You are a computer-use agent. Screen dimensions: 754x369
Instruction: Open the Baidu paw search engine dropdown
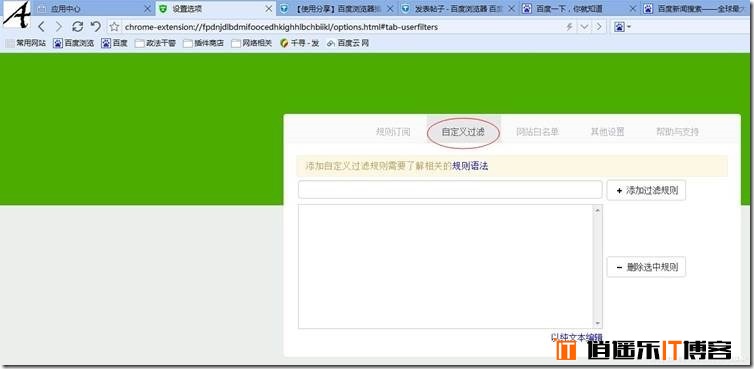click(x=623, y=27)
